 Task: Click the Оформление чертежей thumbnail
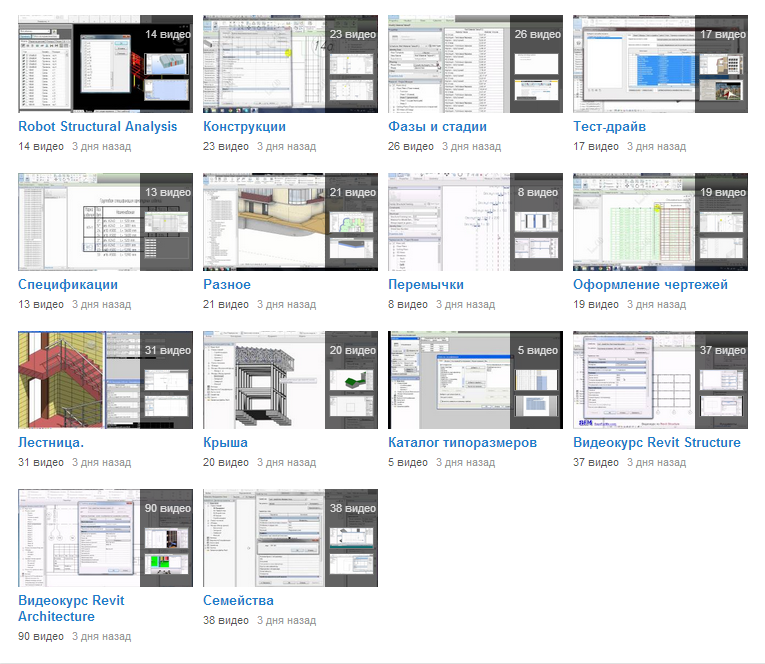coord(660,222)
